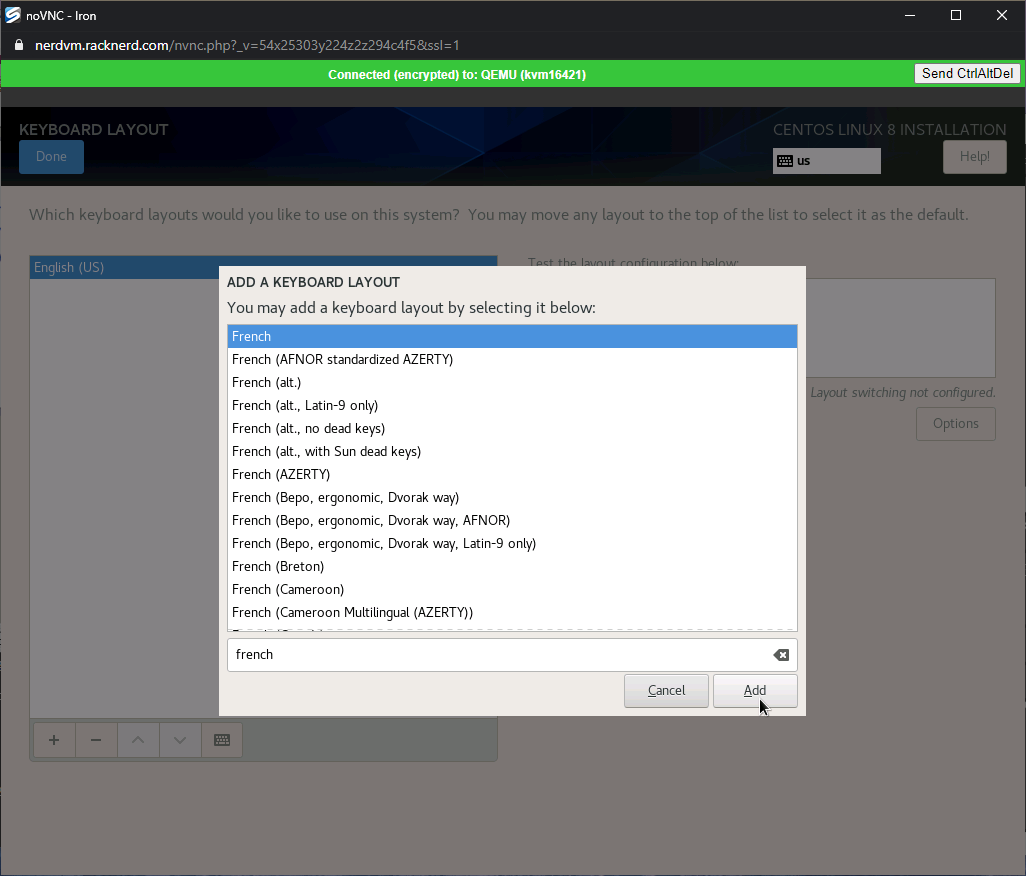Click the Add button
This screenshot has width=1026, height=876.
tap(755, 690)
